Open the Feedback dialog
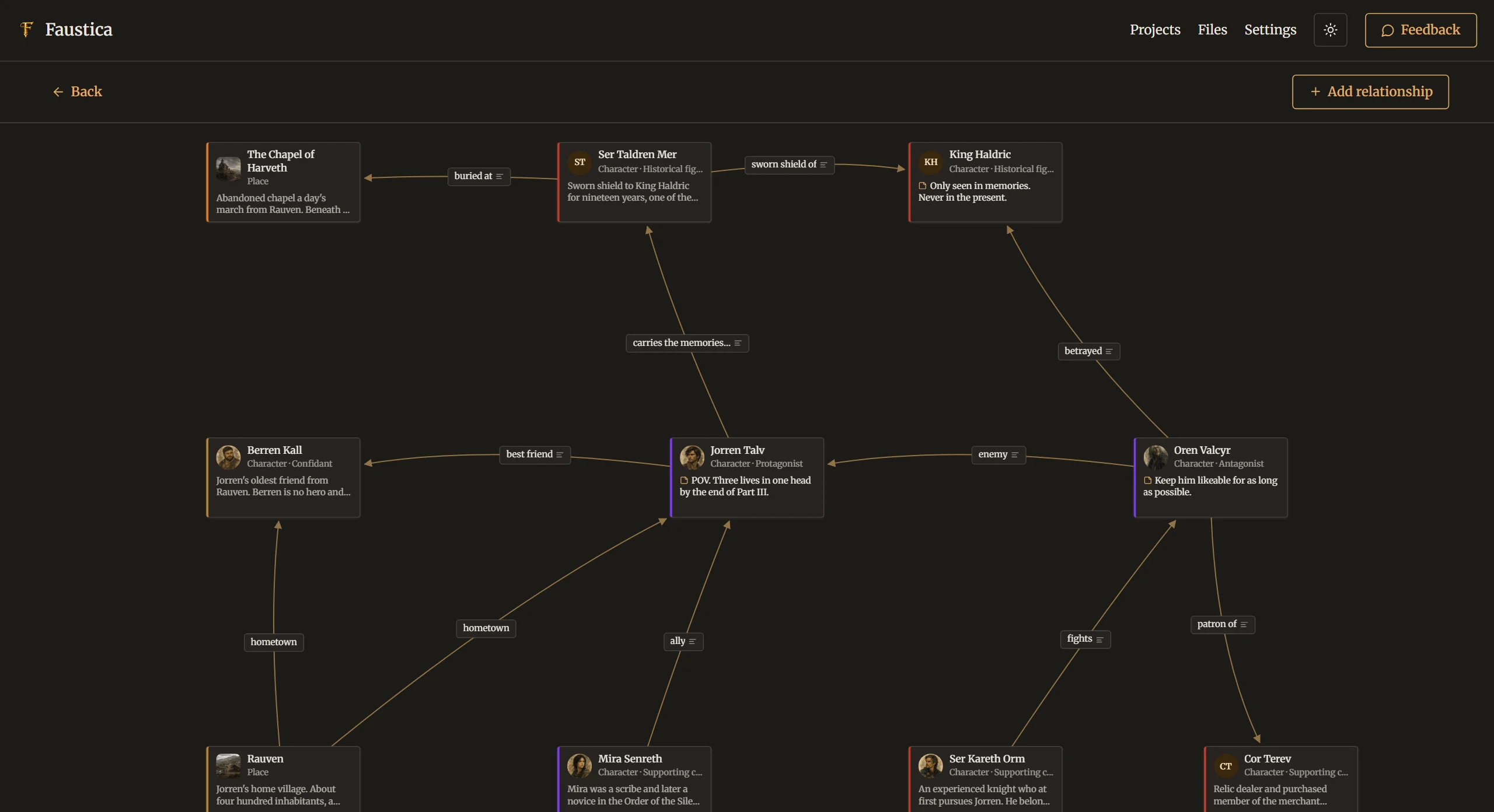 tap(1420, 30)
